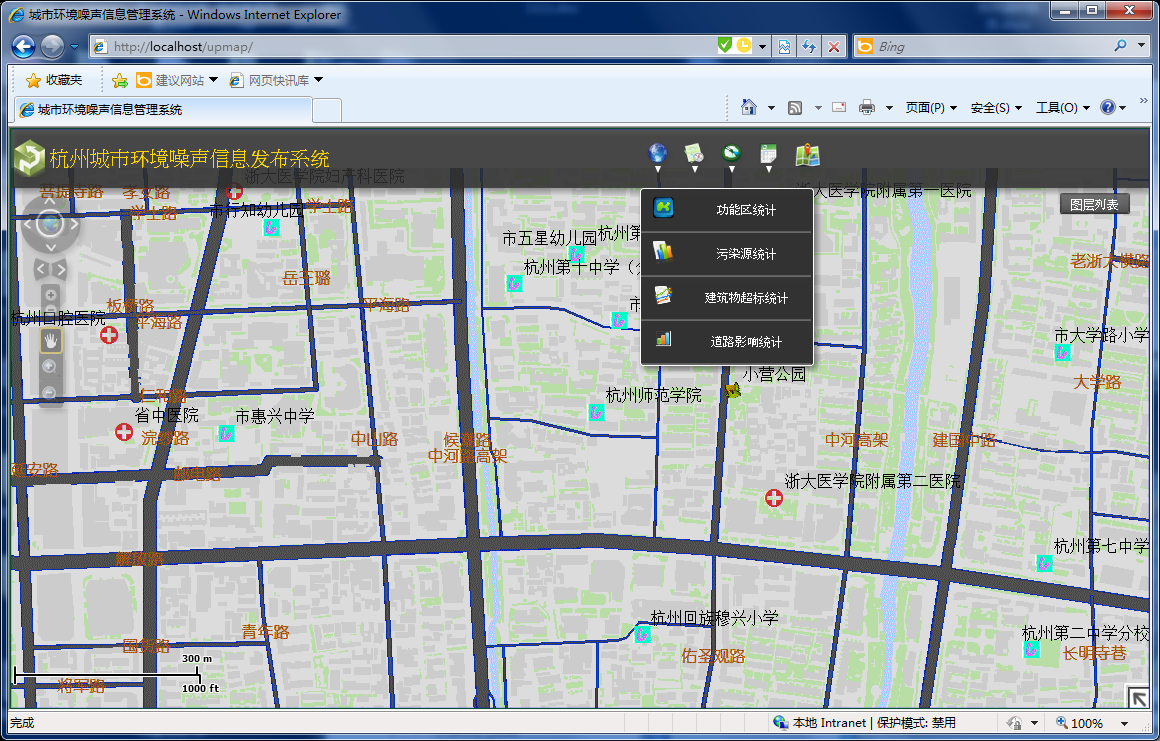Click the green spreadsheet icon in header

point(768,153)
